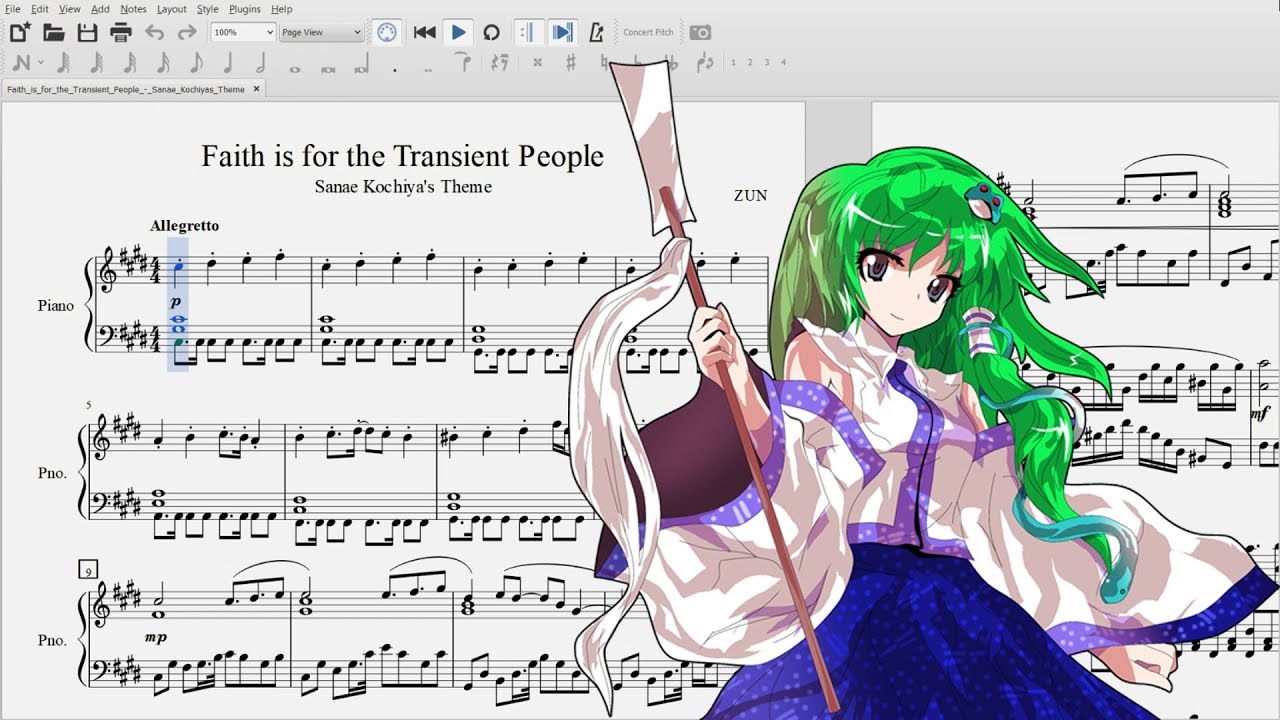Open the Edit menu
The width and height of the screenshot is (1280, 720).
click(x=40, y=9)
